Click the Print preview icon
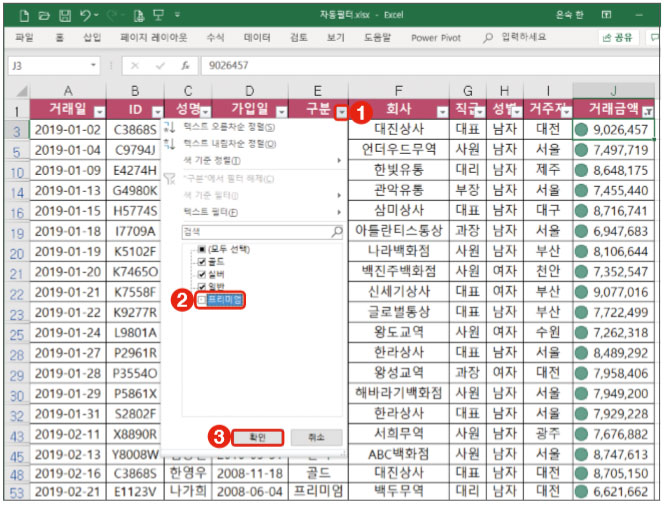The image size is (665, 507). click(139, 16)
